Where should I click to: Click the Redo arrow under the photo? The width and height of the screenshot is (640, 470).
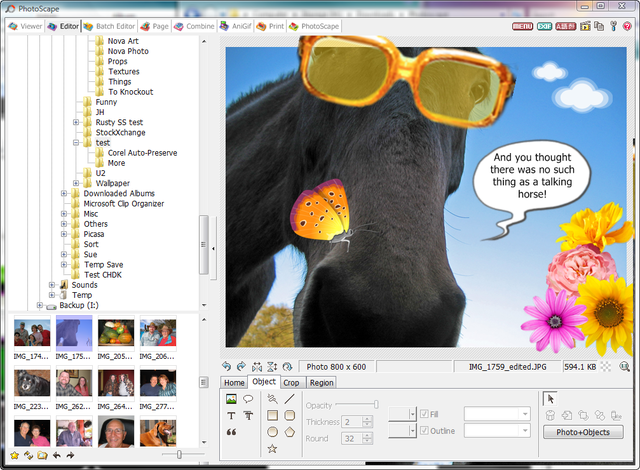241,366
